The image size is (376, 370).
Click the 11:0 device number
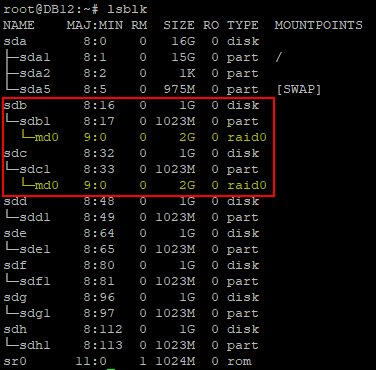point(91,361)
